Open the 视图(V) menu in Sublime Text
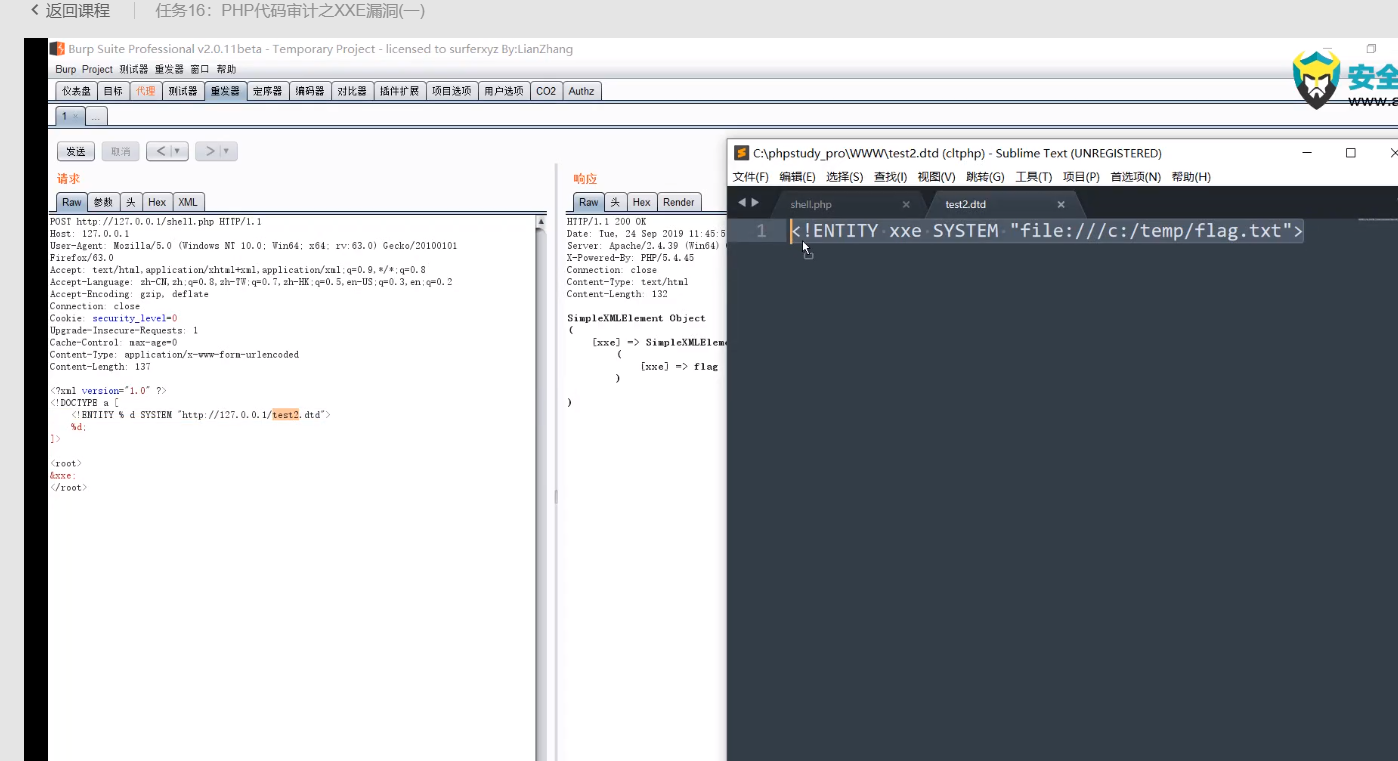 (x=936, y=177)
